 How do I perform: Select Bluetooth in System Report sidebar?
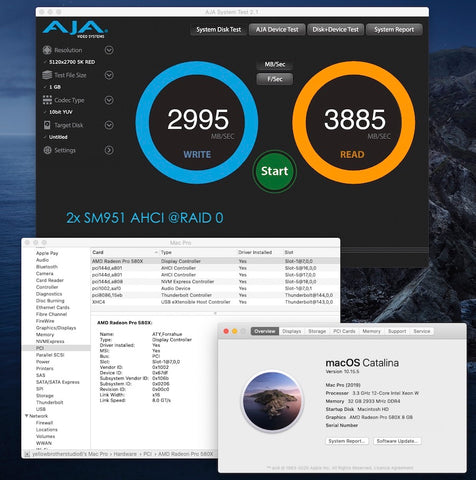pos(47,267)
